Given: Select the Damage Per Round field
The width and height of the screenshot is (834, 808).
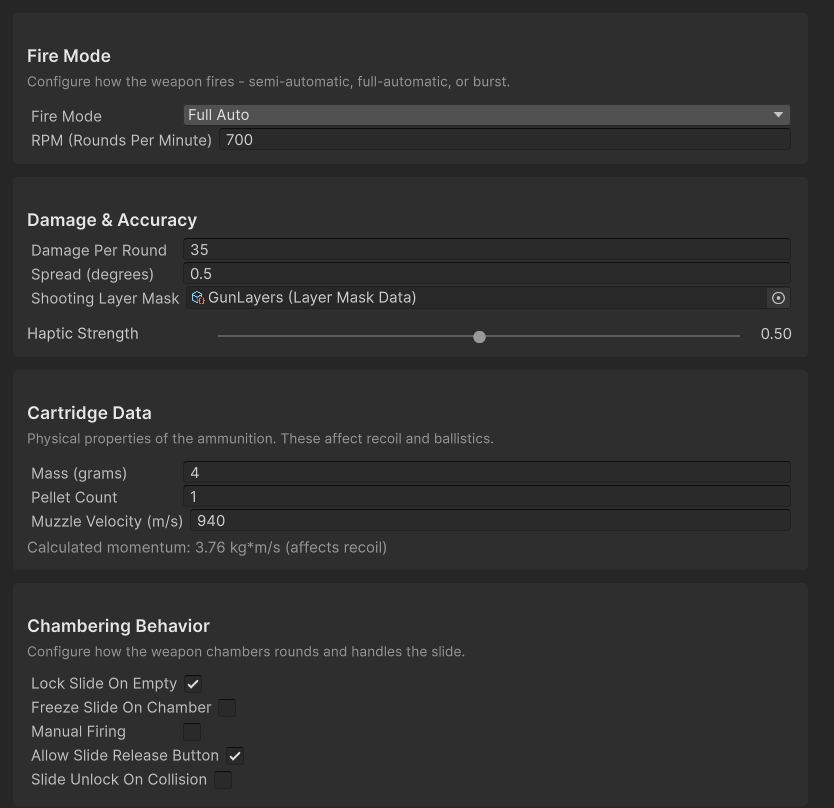Looking at the screenshot, I should point(486,250).
